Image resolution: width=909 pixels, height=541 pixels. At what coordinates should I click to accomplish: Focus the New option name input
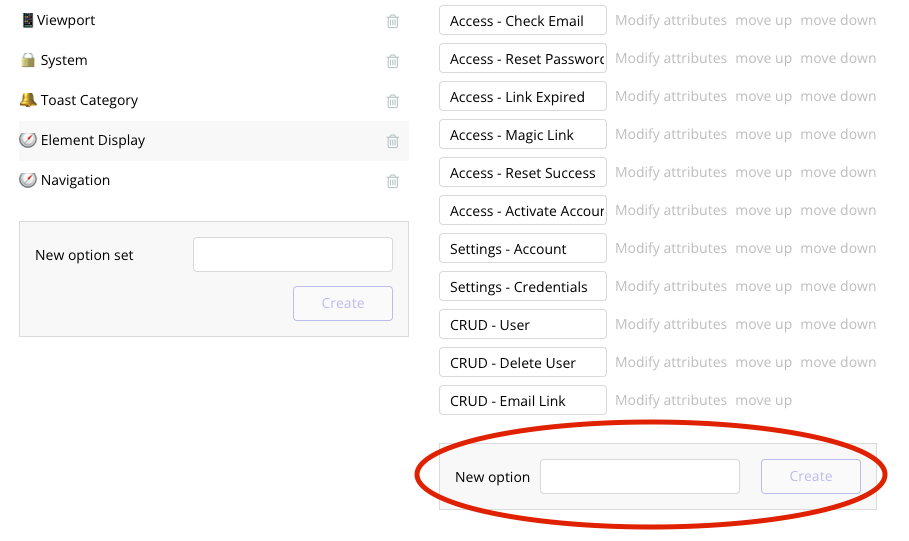click(x=639, y=477)
